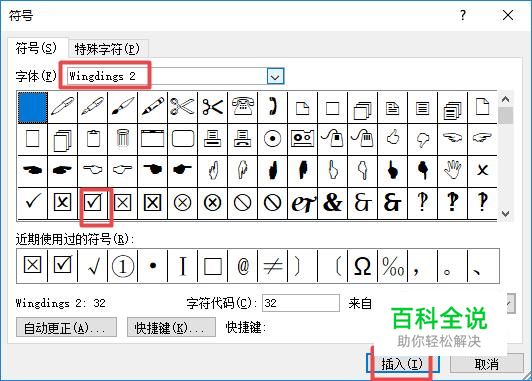Select the trash can symbol
The height and width of the screenshot is (381, 532).
click(122, 139)
